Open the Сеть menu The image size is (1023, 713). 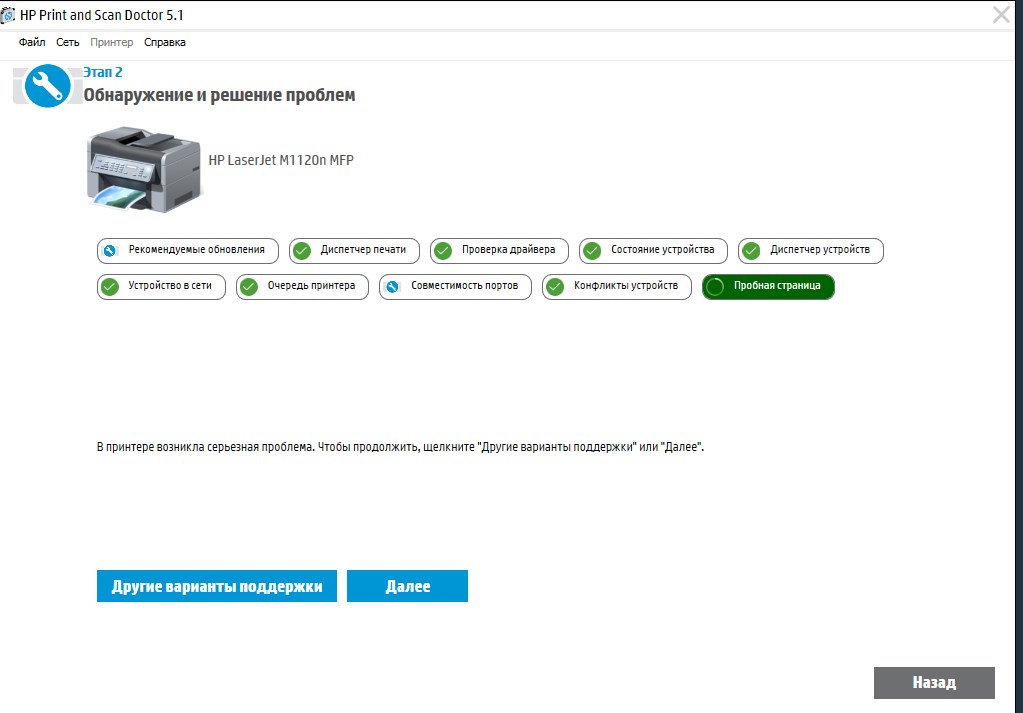click(67, 42)
